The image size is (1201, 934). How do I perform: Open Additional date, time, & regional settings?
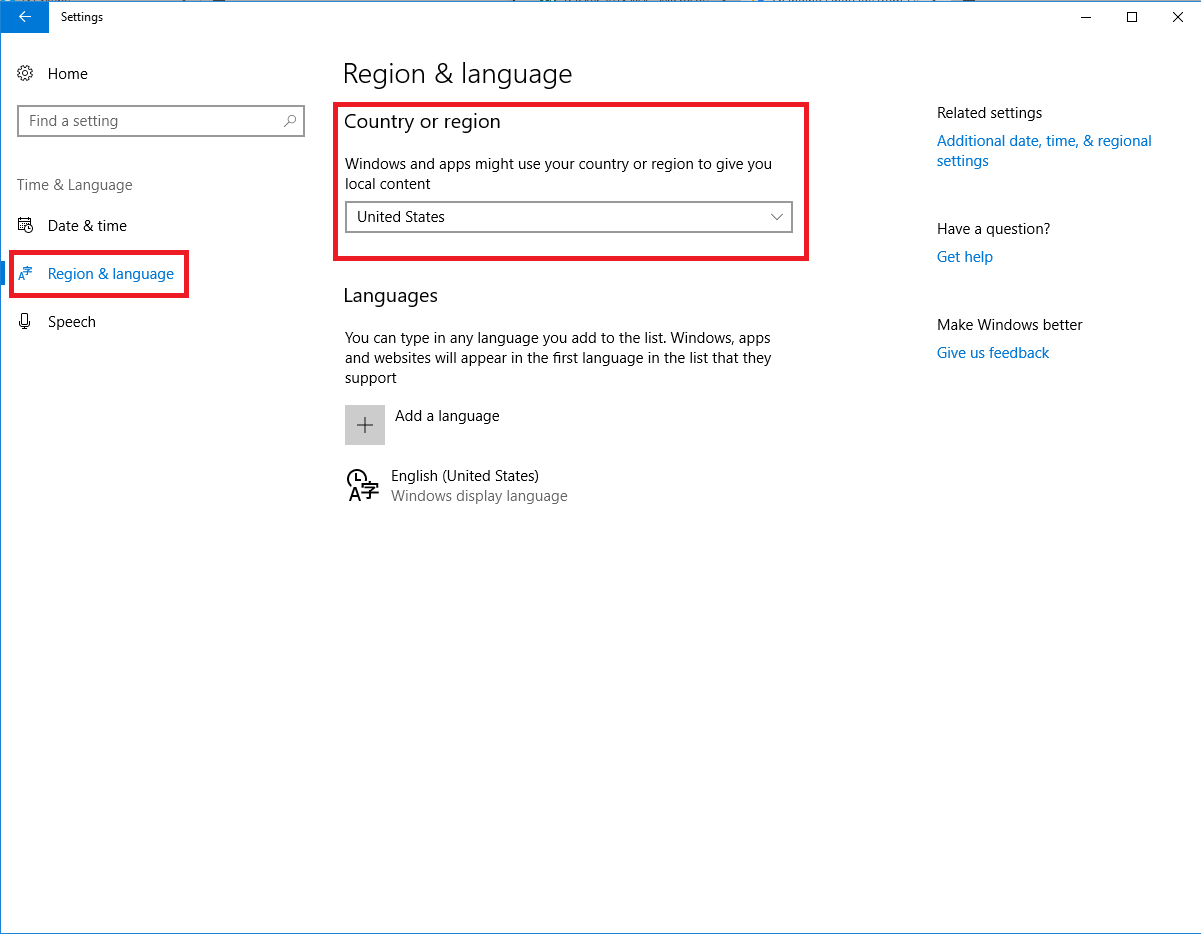pos(1044,151)
